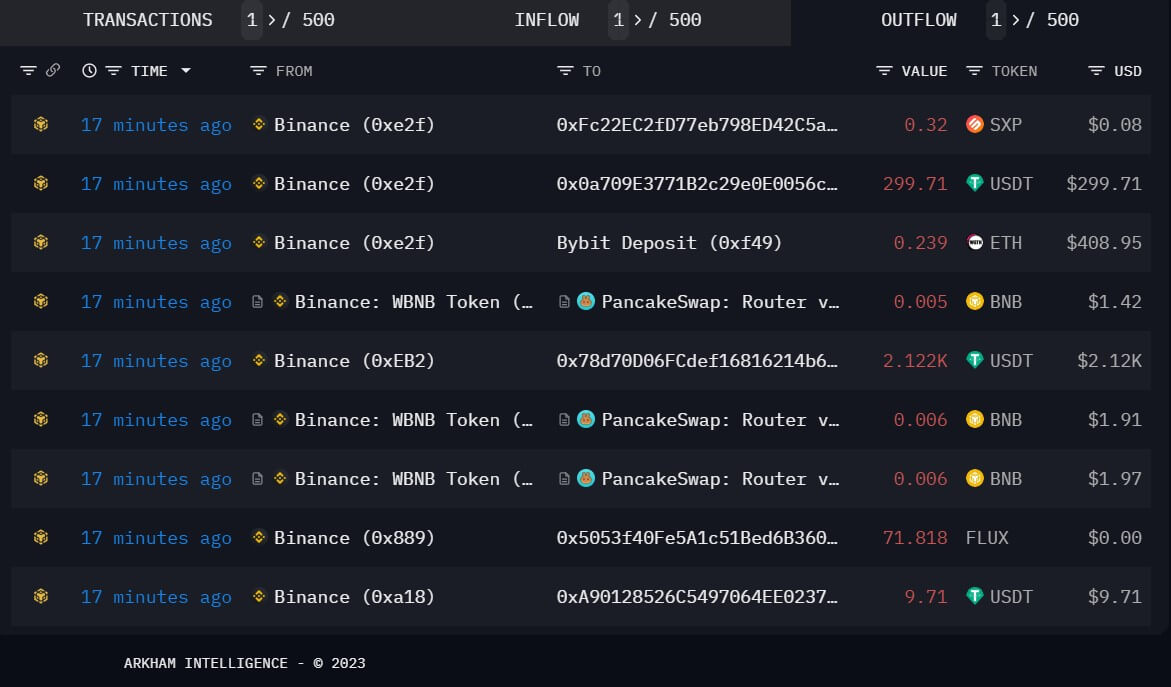1171x687 pixels.
Task: Click the USD column filter icon
Action: pyautogui.click(x=1096, y=71)
